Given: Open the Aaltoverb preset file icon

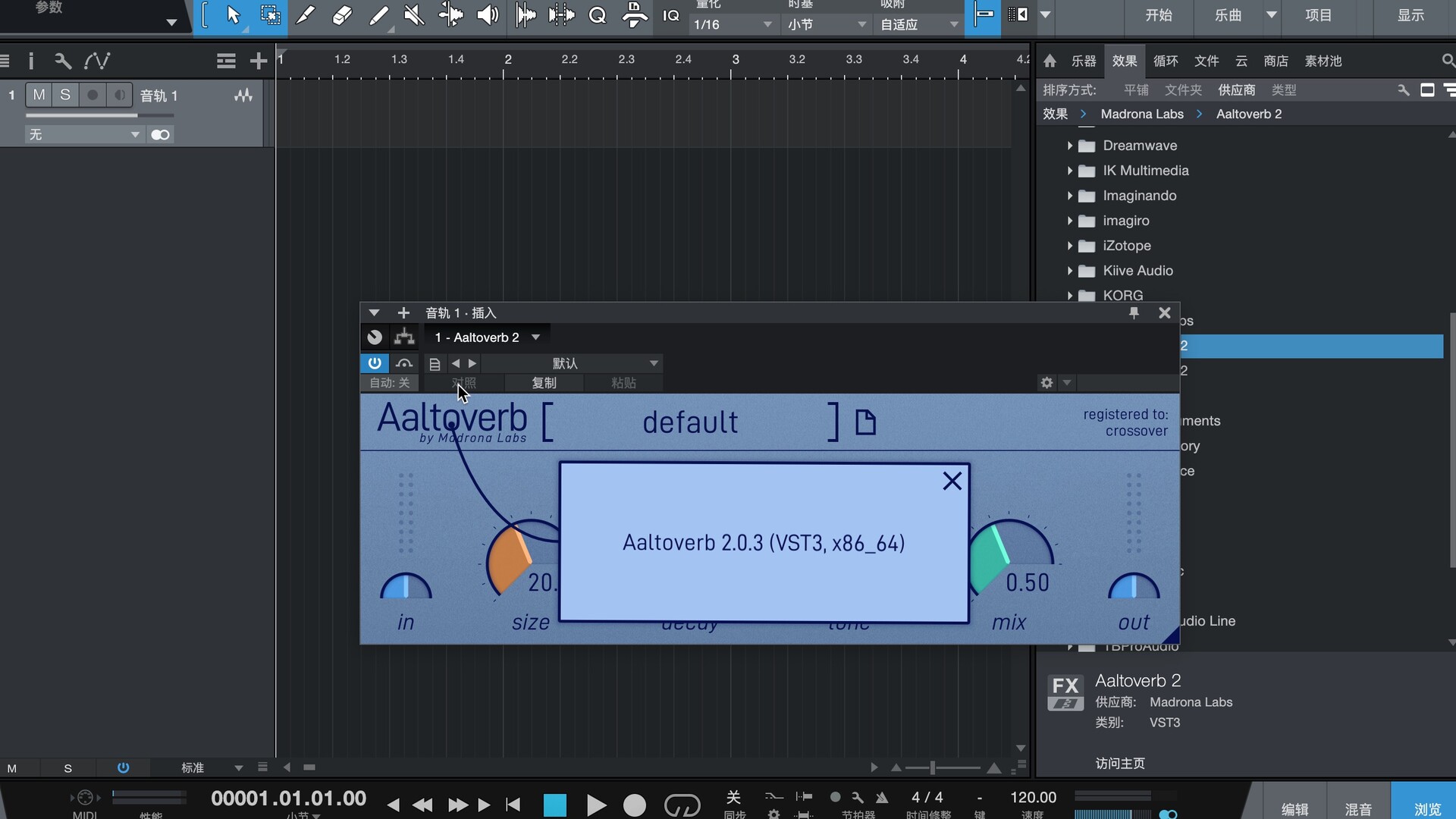Looking at the screenshot, I should [865, 422].
